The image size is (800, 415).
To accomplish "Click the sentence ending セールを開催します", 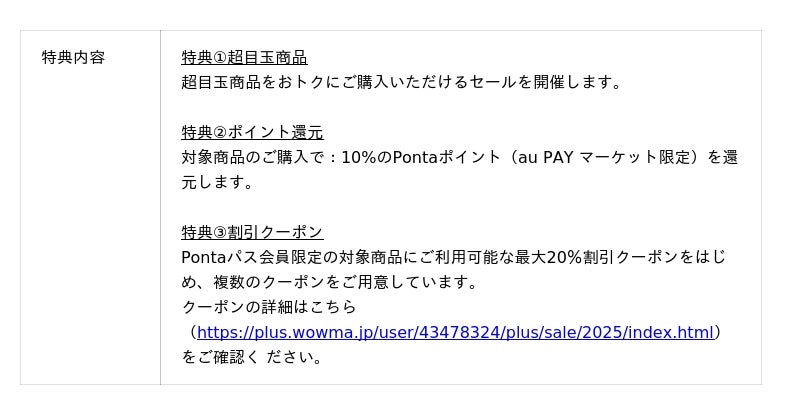I will click(401, 82).
